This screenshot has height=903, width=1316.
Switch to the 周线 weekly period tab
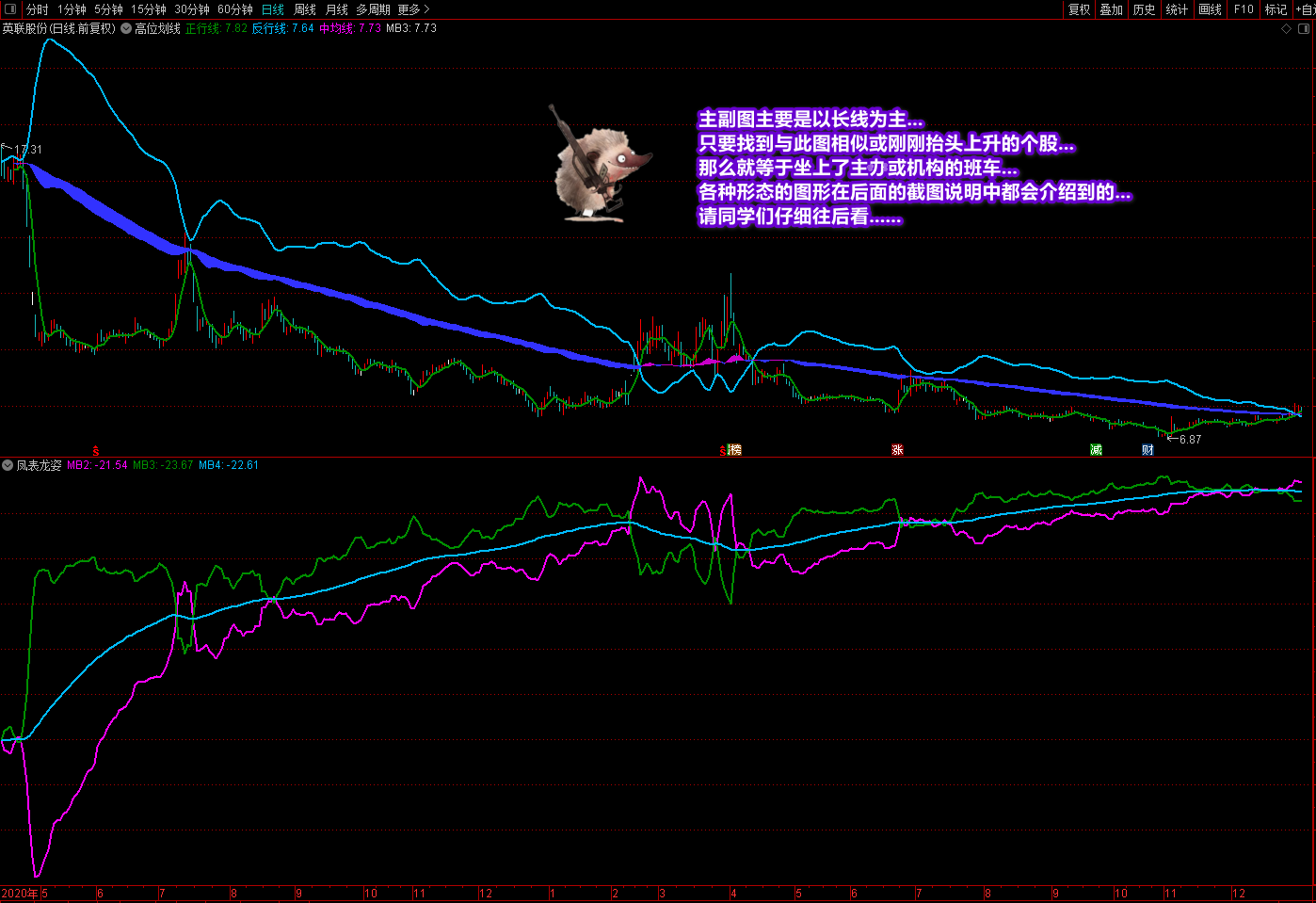point(305,9)
